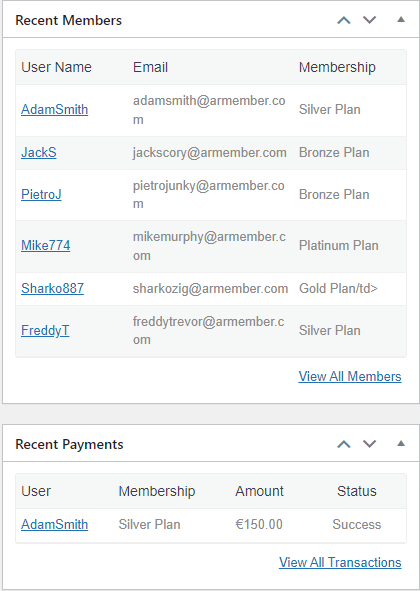
Task: Move Recent Members panel up
Action: point(343,20)
